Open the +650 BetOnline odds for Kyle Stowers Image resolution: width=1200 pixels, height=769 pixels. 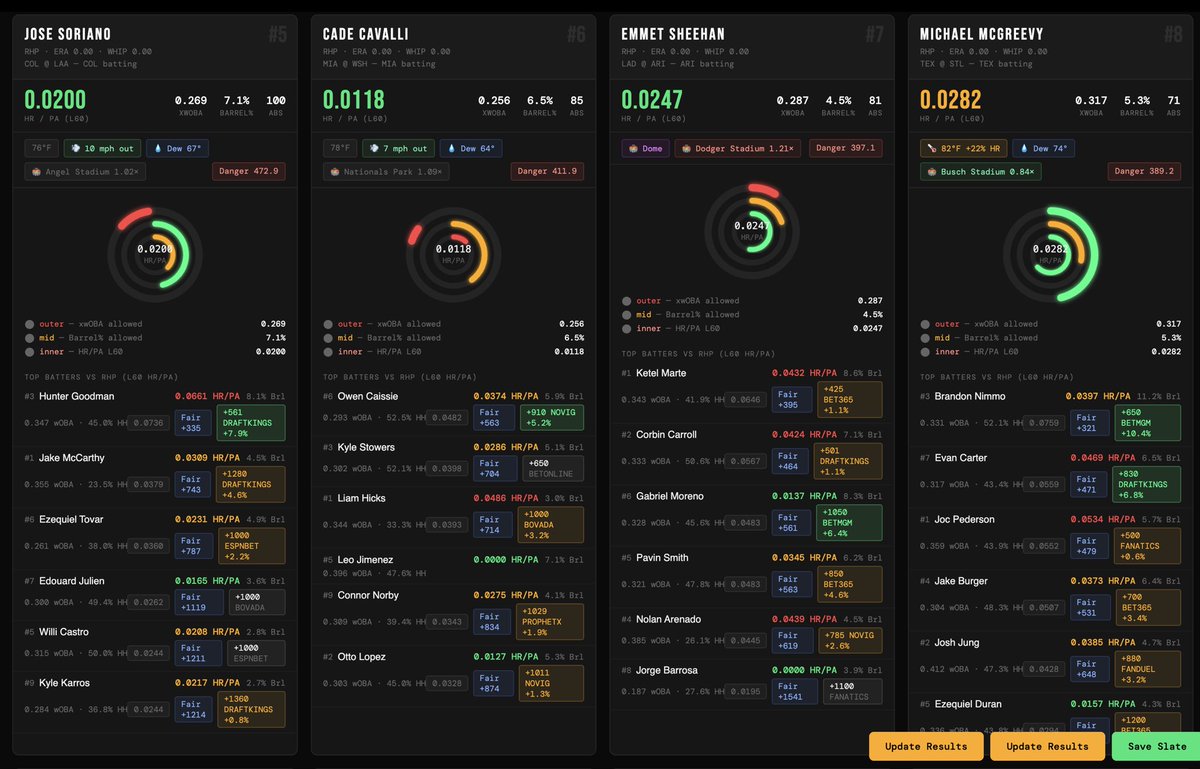[552, 469]
